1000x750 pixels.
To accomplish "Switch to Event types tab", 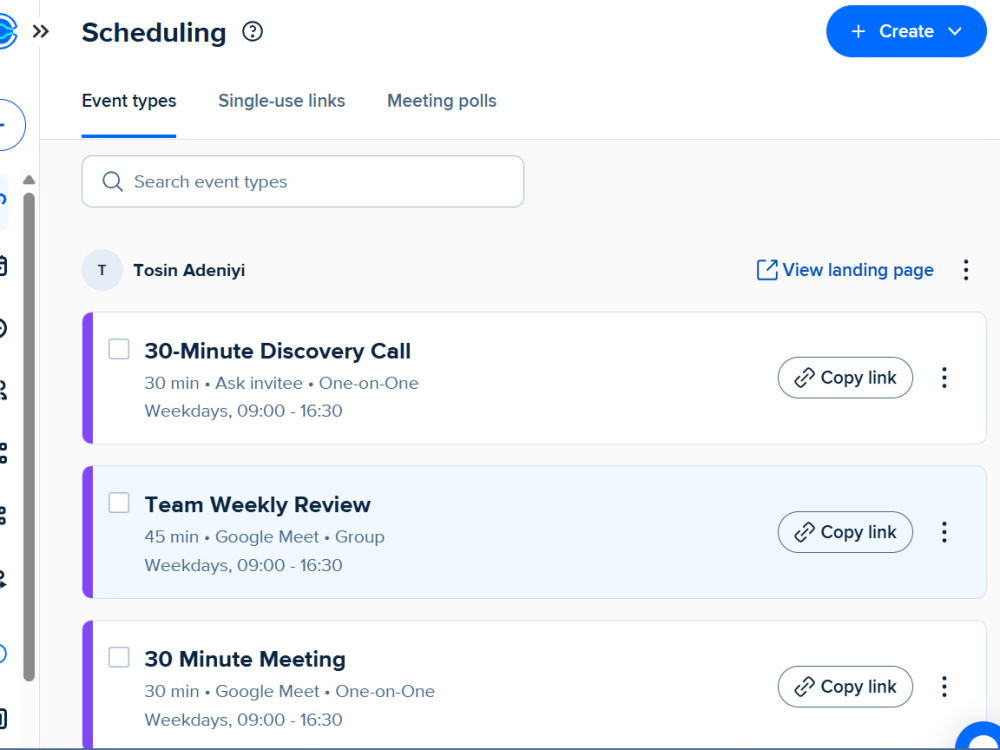I will (129, 101).
